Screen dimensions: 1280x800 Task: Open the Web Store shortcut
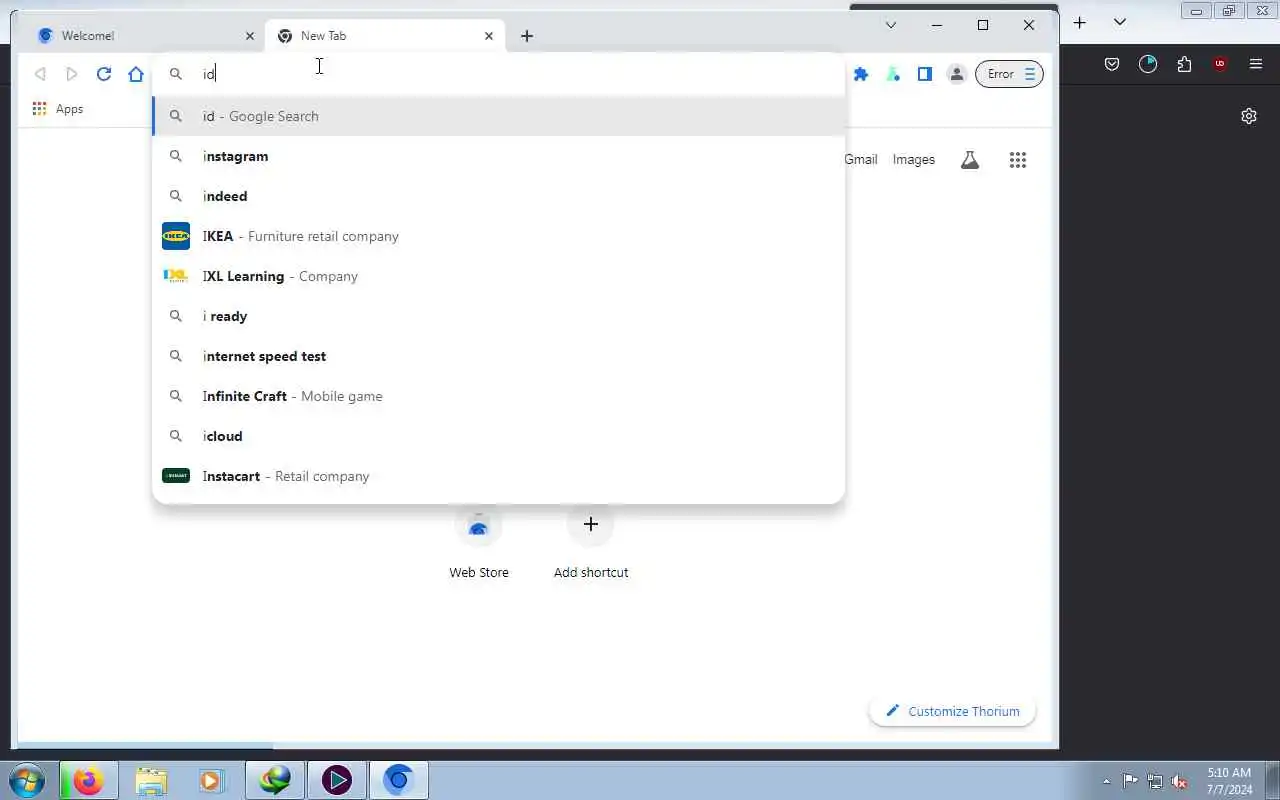(479, 543)
